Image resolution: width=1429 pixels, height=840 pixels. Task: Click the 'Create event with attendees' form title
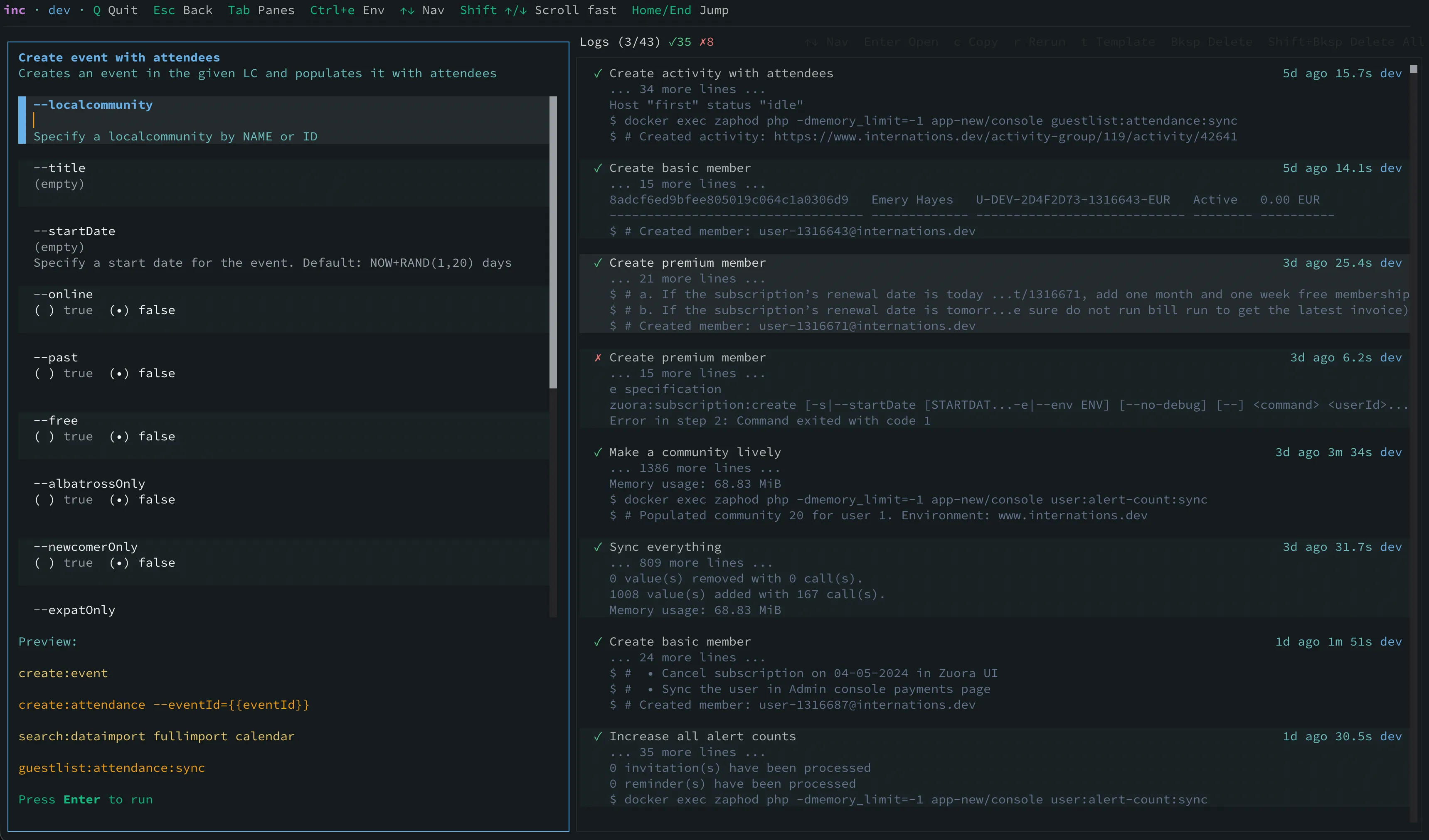click(x=119, y=58)
